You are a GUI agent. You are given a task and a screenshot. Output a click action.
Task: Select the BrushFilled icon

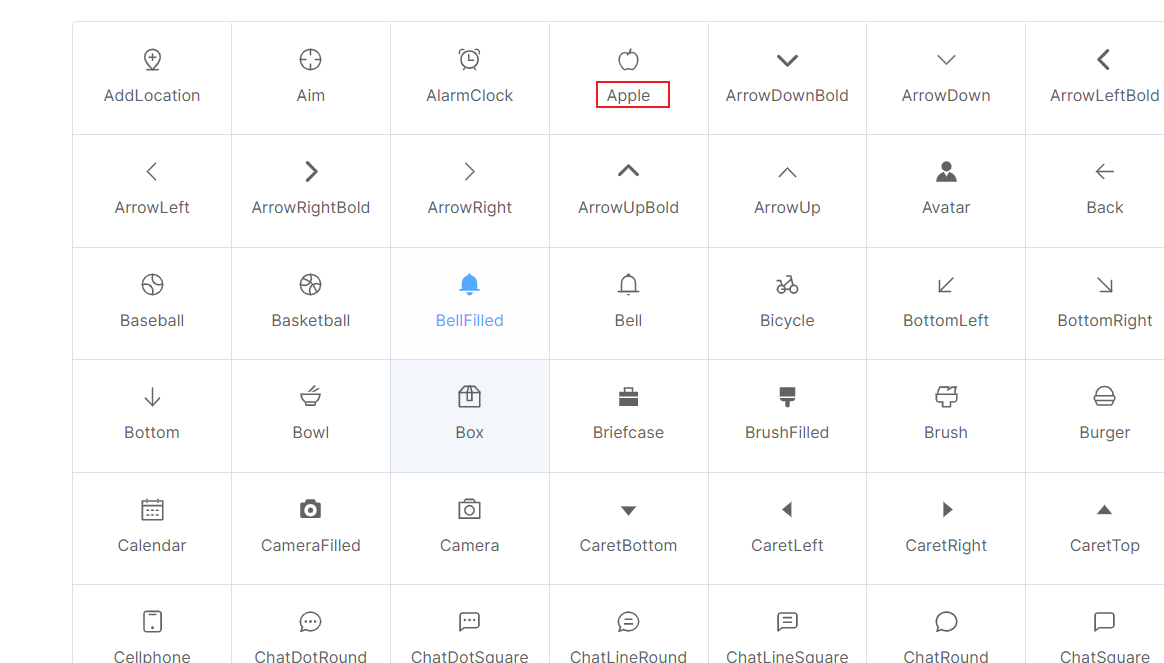pyautogui.click(x=786, y=396)
